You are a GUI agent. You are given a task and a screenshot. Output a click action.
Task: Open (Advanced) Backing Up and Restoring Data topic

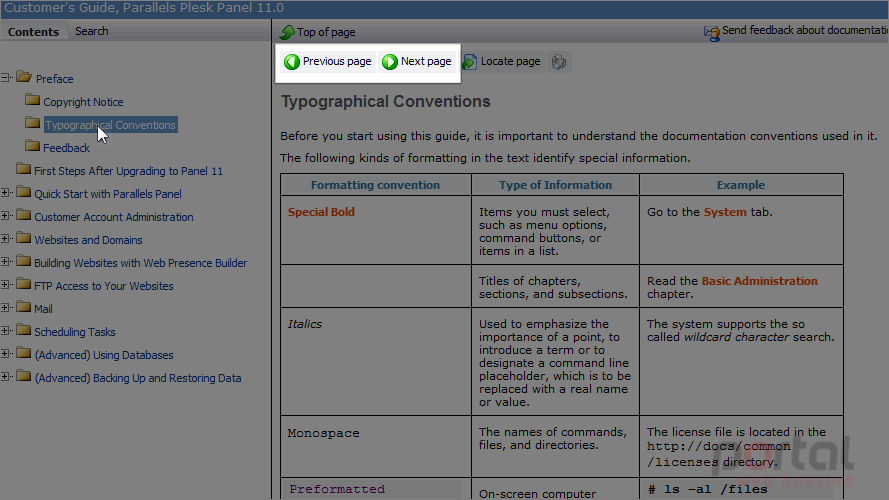(138, 378)
